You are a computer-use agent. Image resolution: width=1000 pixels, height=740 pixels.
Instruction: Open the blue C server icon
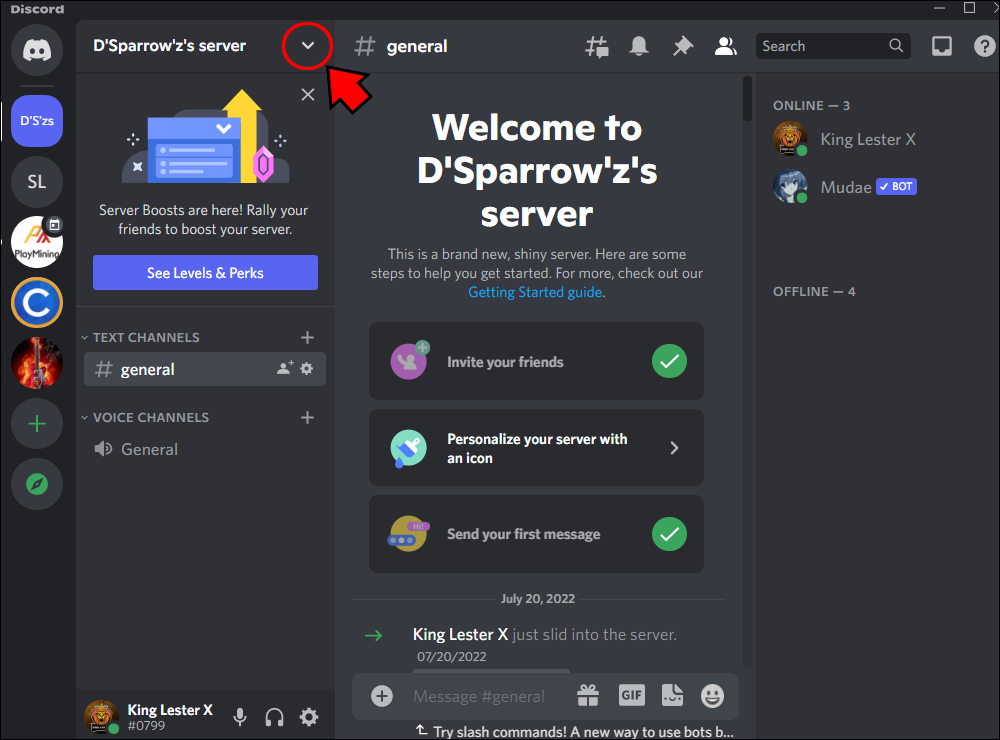(x=37, y=302)
